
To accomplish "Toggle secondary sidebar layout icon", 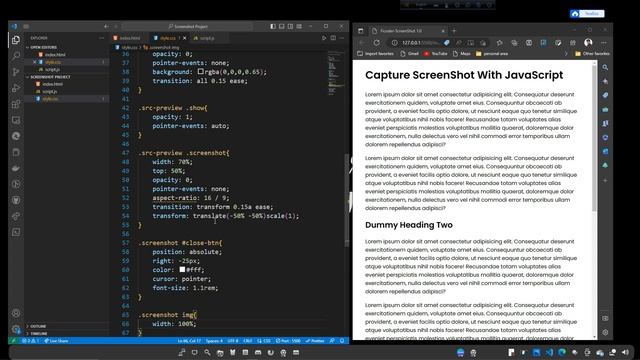I will 290,27.
